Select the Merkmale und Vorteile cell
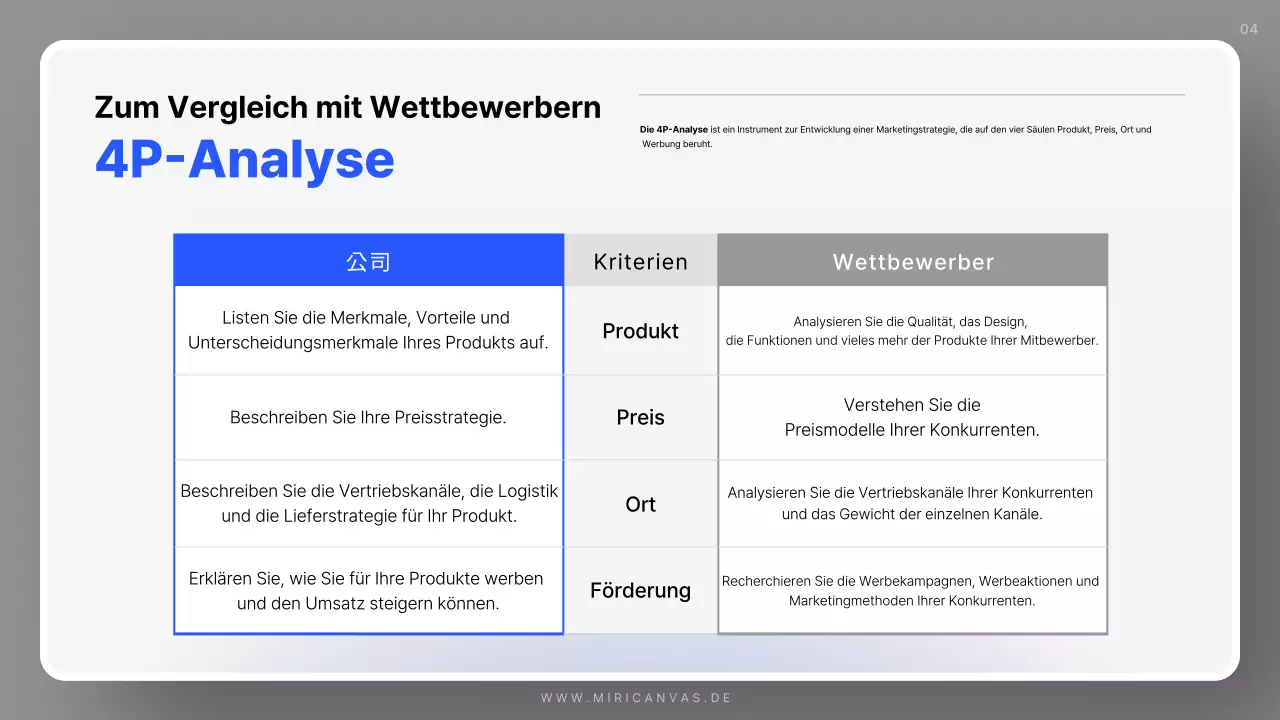The width and height of the screenshot is (1280, 720). tap(368, 330)
